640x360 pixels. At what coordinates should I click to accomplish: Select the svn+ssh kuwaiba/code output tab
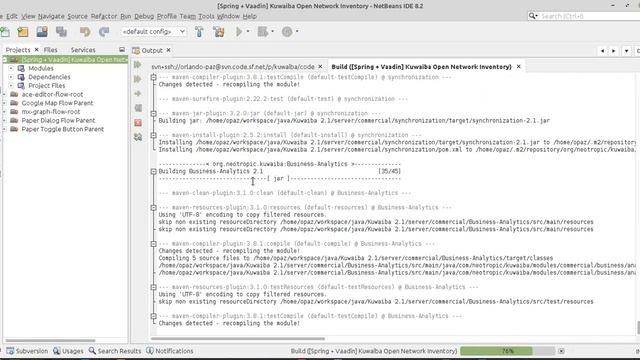[233, 67]
